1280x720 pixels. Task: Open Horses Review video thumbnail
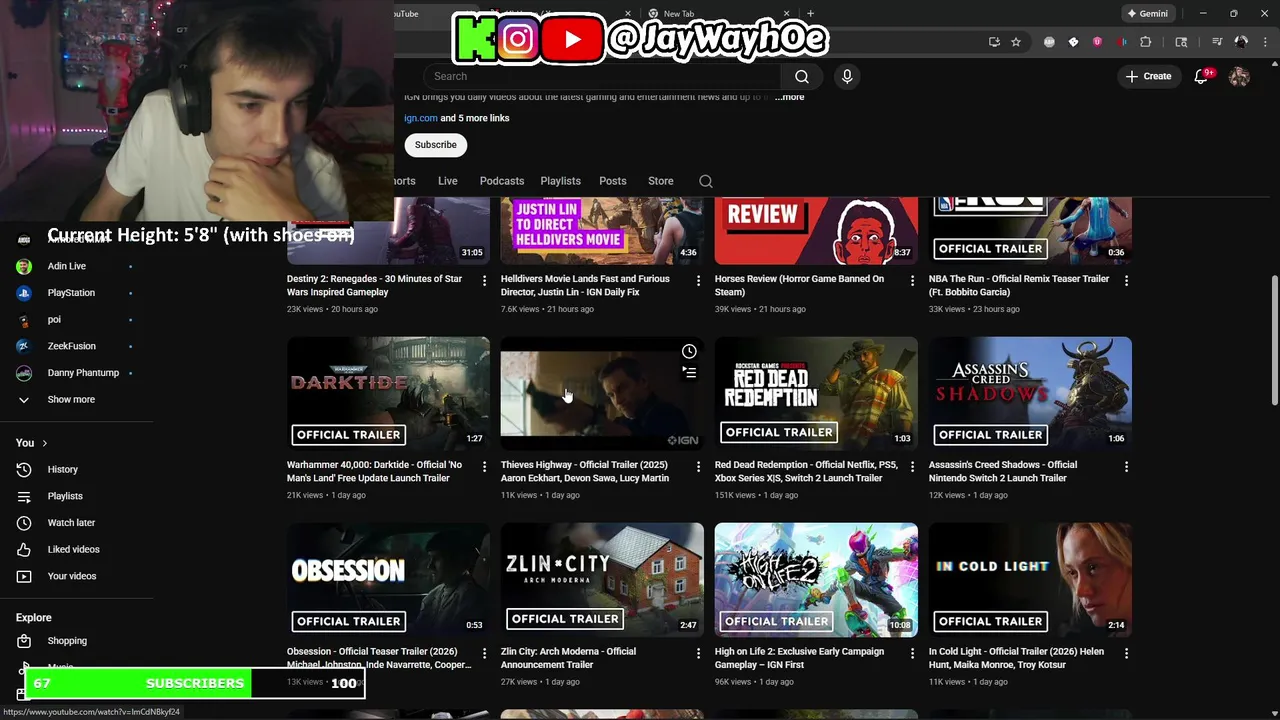tap(816, 231)
